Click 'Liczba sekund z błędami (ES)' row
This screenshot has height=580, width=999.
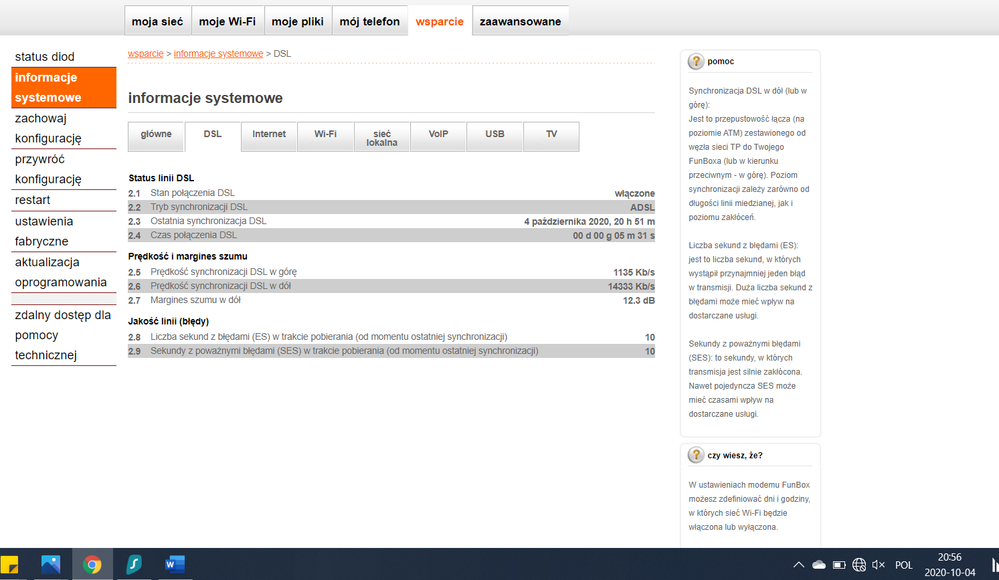[x=391, y=337]
